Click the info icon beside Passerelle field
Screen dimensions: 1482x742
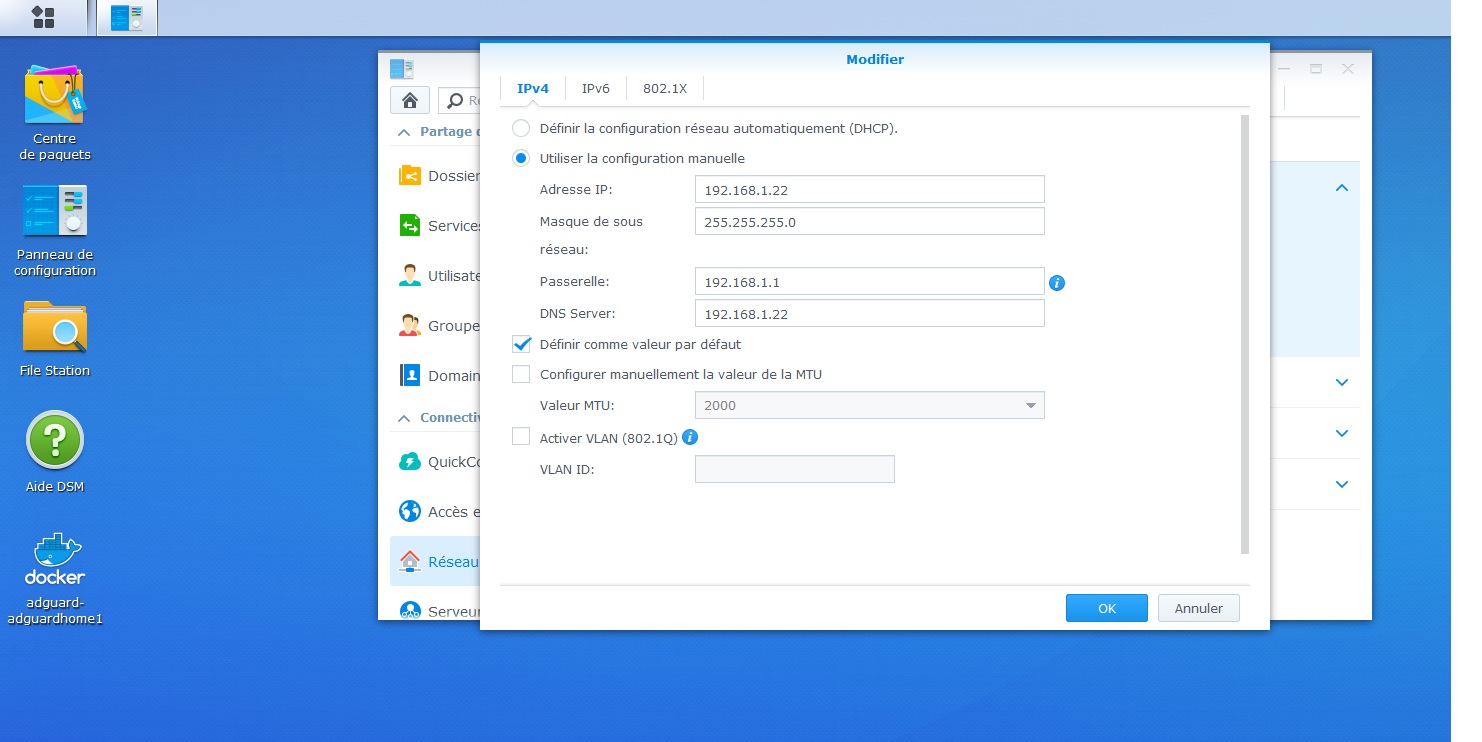click(1057, 283)
